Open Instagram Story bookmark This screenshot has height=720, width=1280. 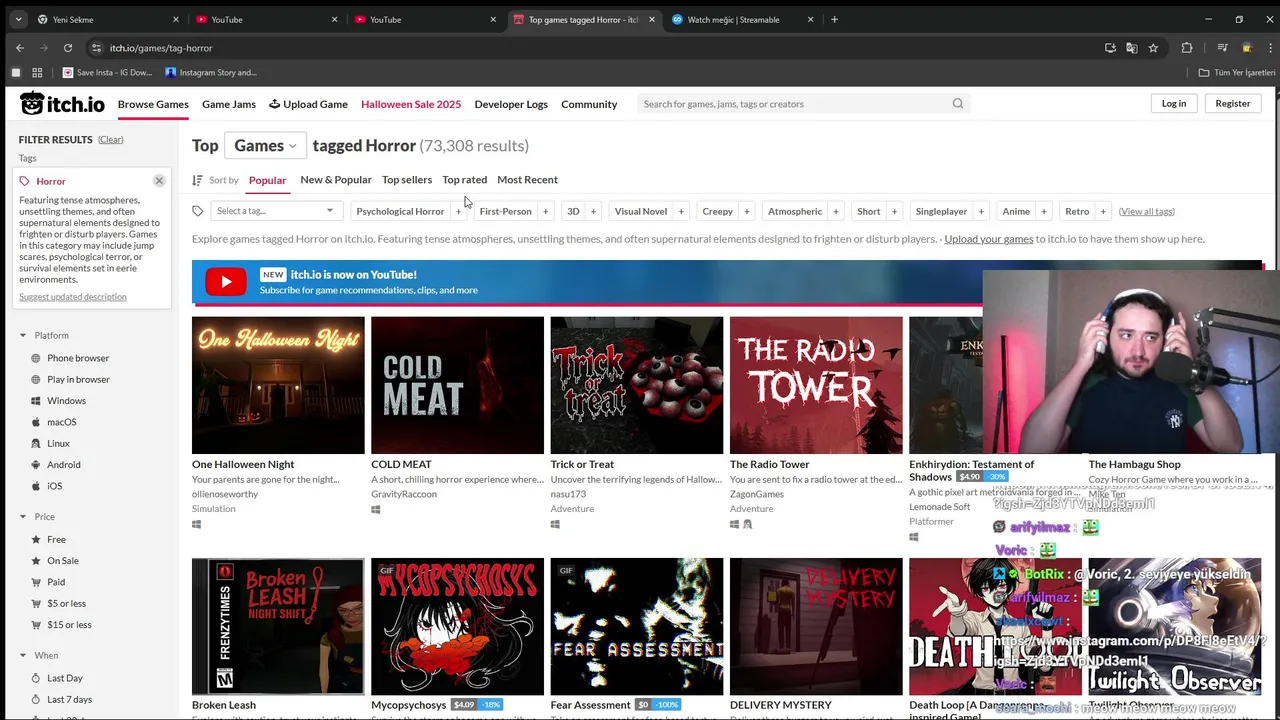tap(211, 72)
